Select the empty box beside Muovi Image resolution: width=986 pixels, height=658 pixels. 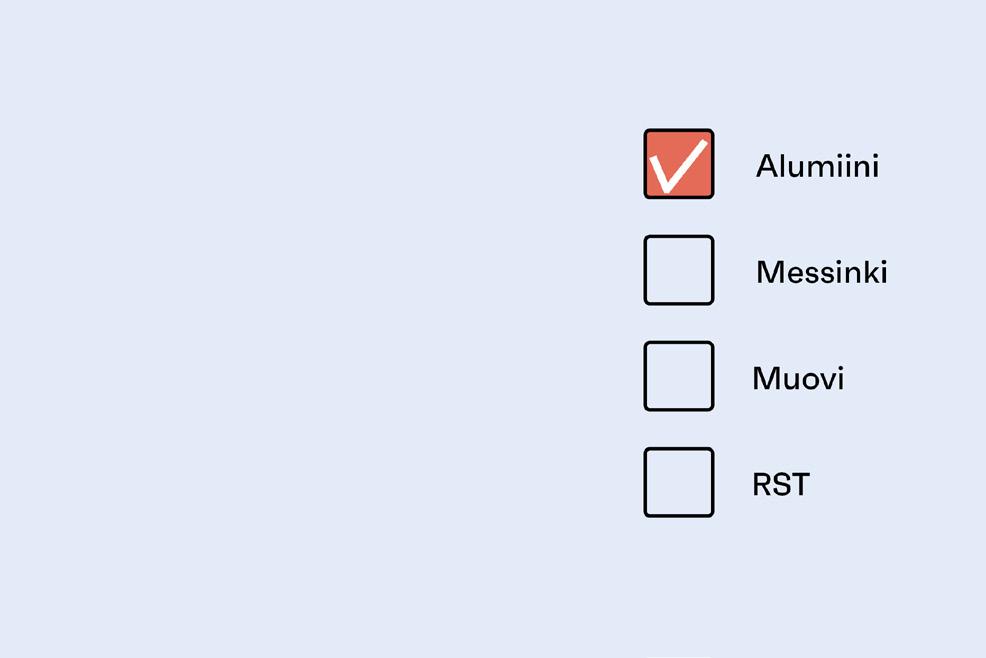point(678,376)
